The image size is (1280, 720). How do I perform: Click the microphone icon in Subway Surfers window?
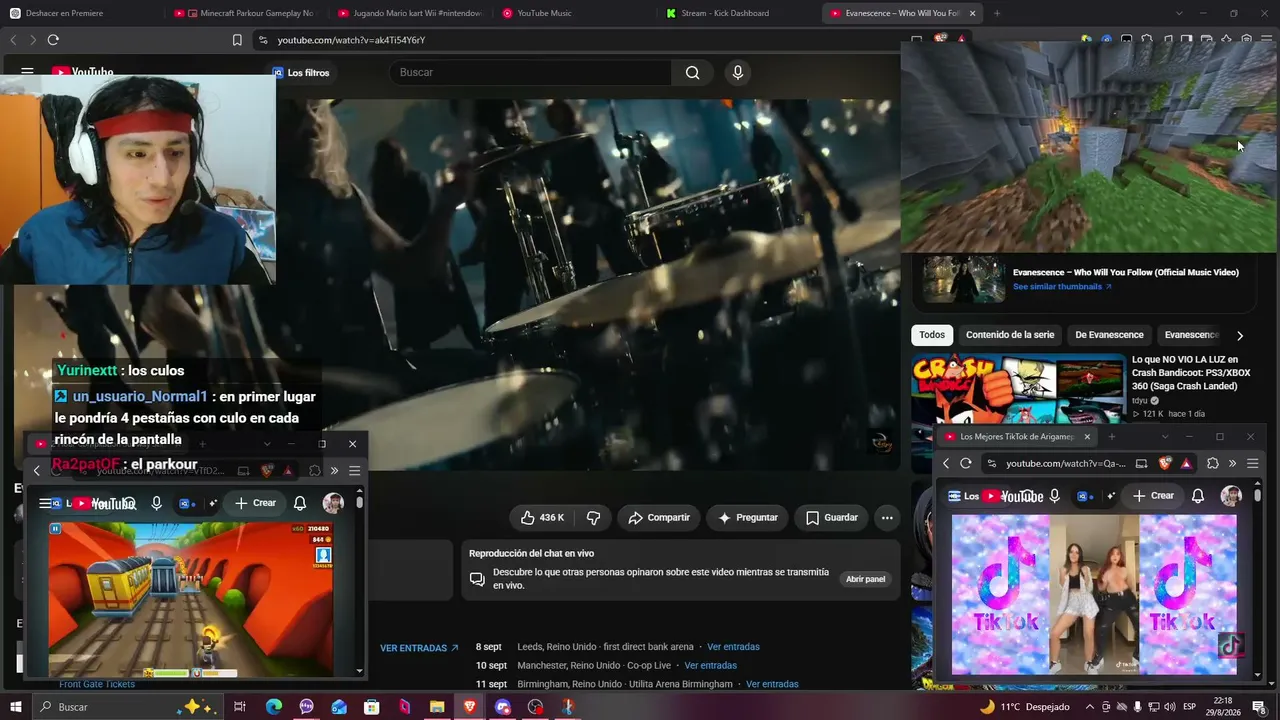coord(156,503)
